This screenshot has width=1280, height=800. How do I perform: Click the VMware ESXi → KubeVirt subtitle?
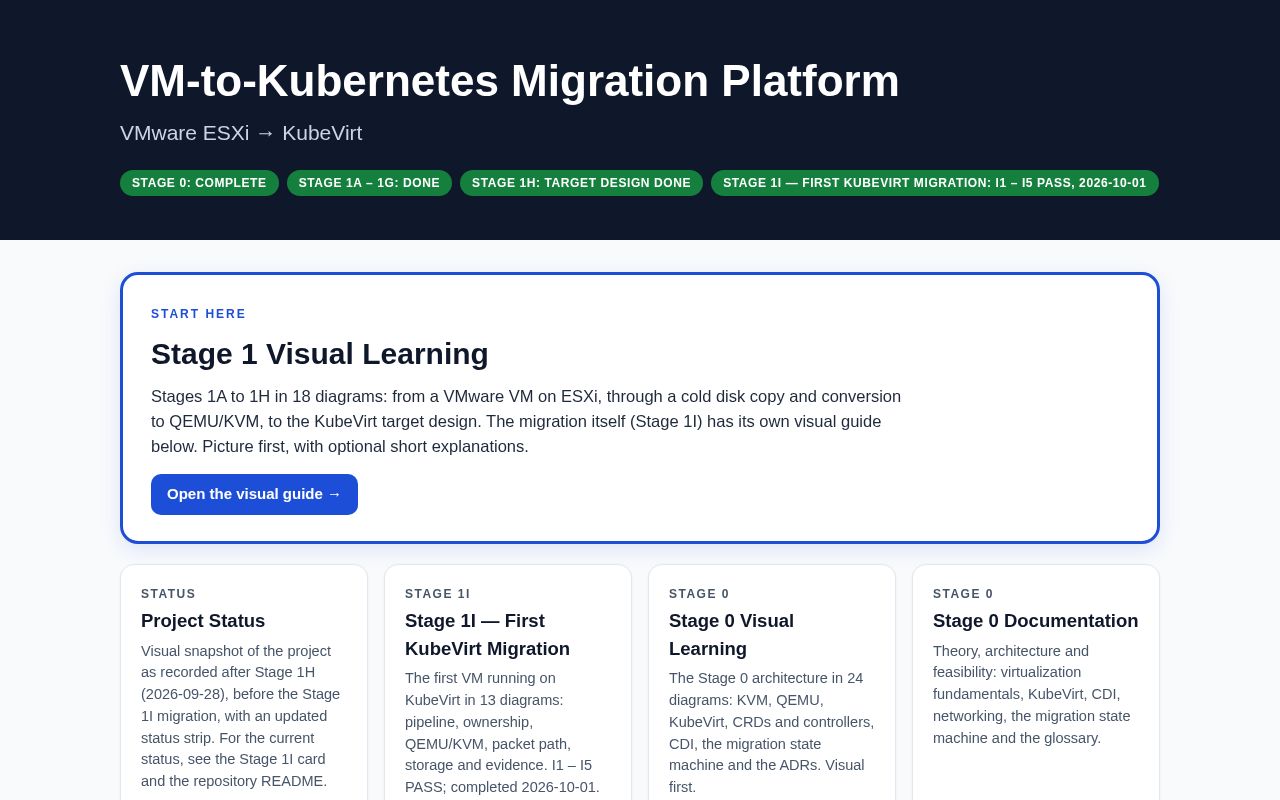click(241, 133)
